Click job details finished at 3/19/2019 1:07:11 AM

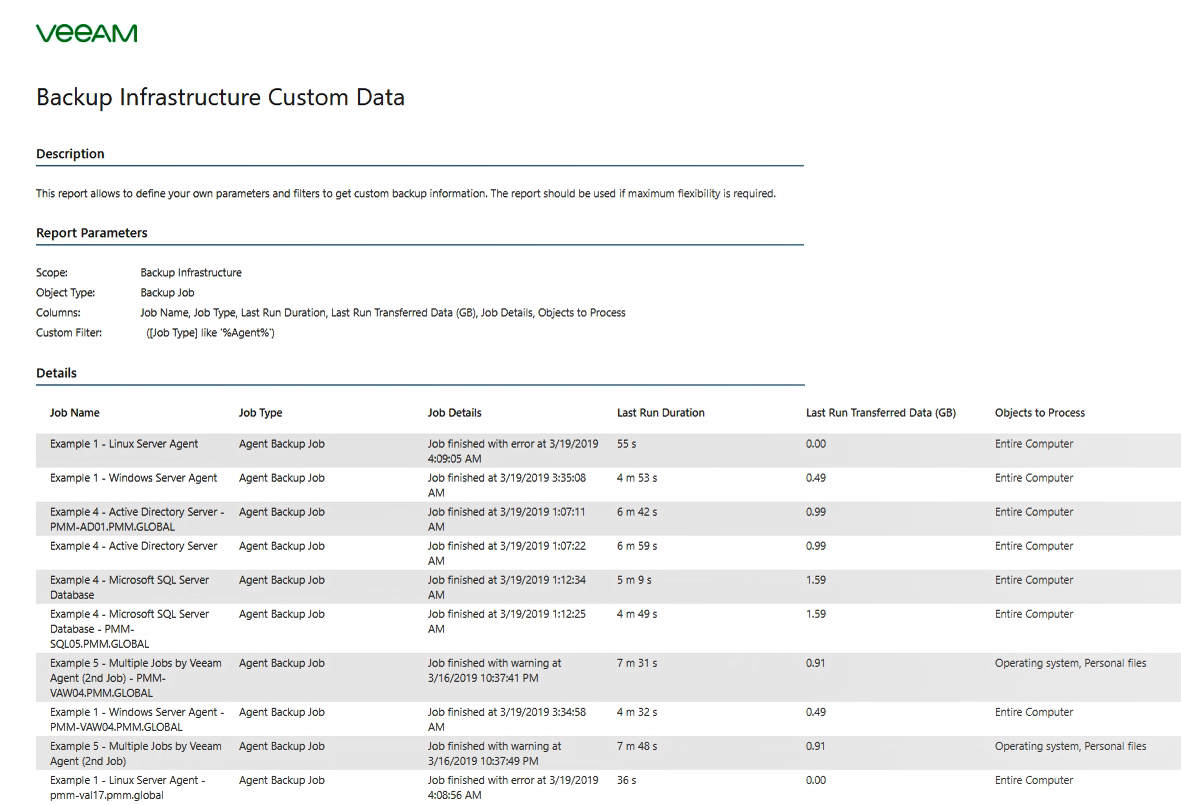click(x=507, y=519)
